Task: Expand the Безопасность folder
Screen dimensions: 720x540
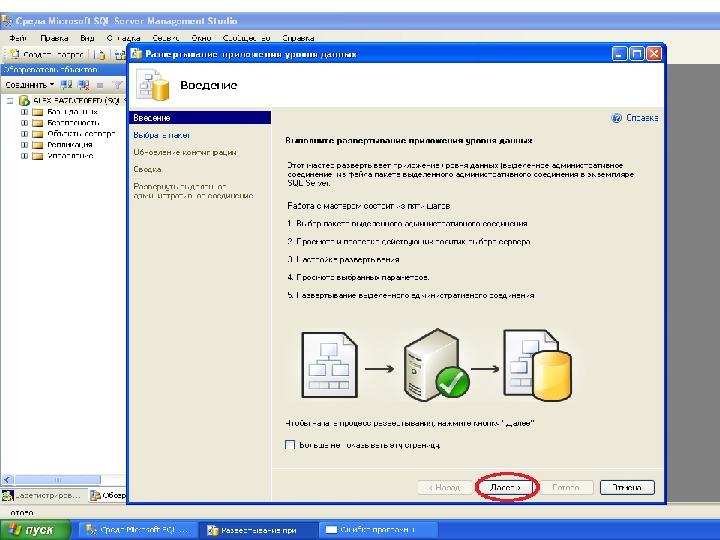Action: (x=24, y=123)
